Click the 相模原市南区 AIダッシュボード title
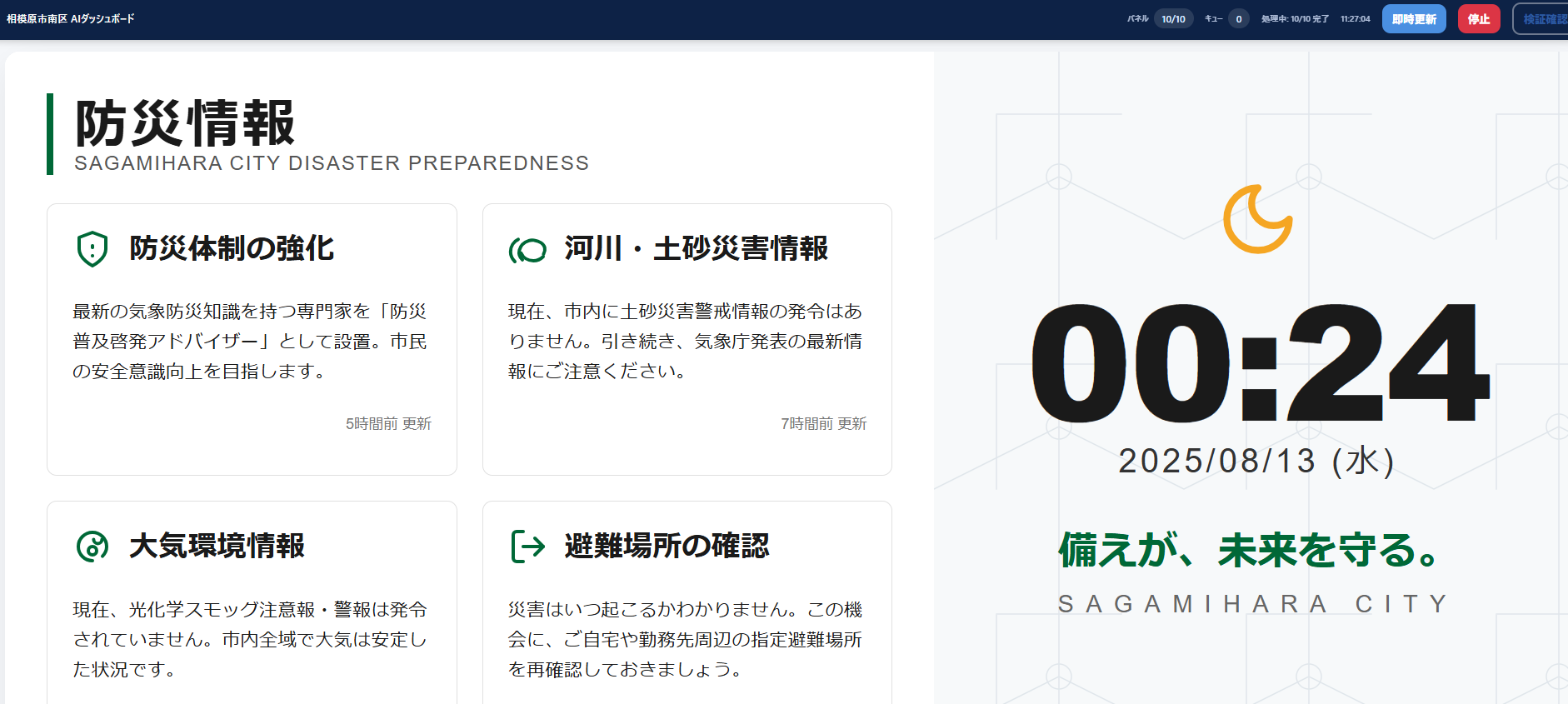Viewport: 1568px width, 704px height. [x=71, y=18]
